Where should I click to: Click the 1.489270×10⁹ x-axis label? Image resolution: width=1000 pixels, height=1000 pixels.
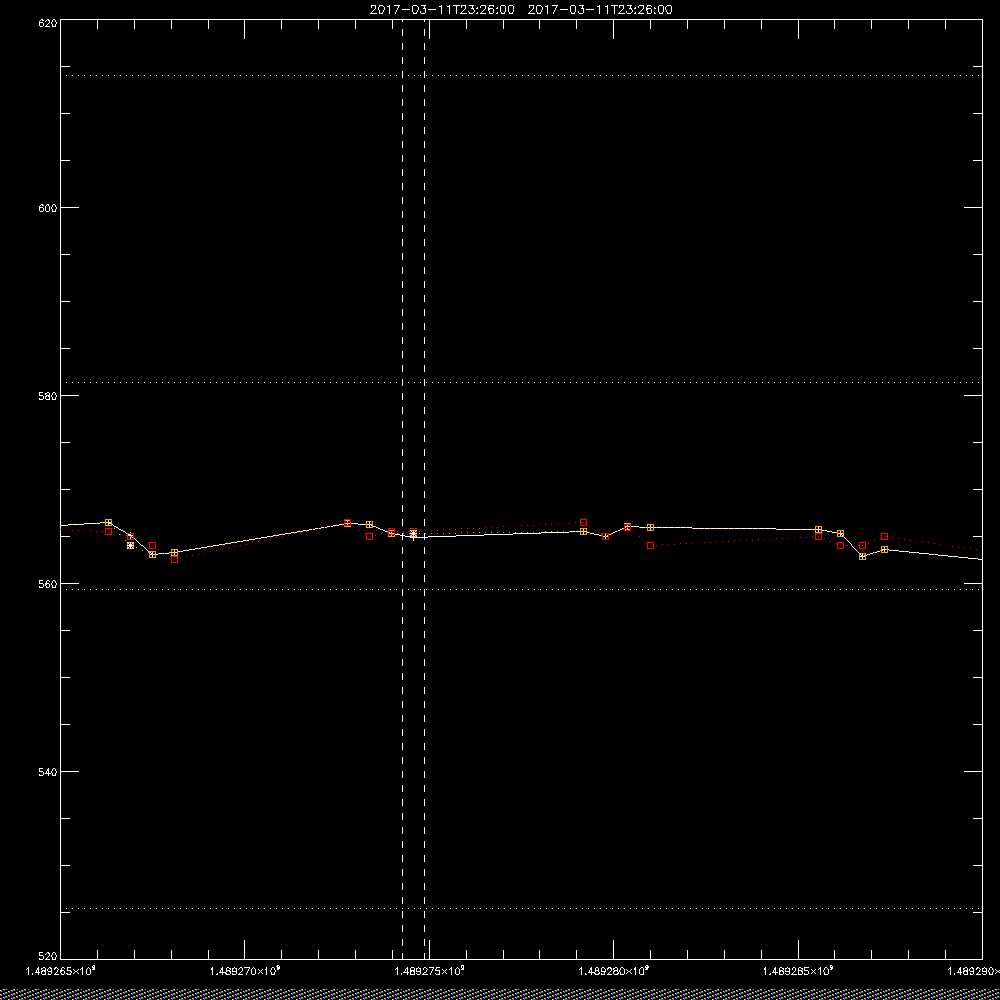pos(245,971)
